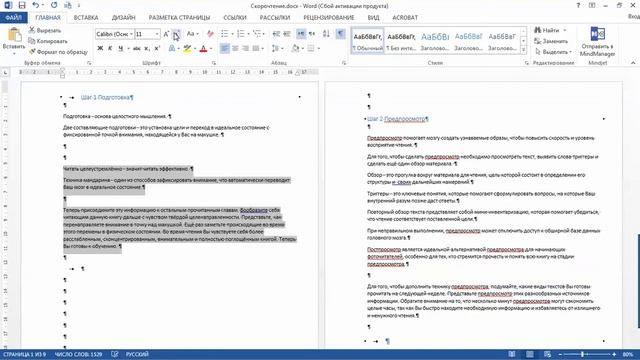The image size is (640, 360).
Task: Open the Шрифт dialog launcher
Action: pyautogui.click(x=213, y=63)
